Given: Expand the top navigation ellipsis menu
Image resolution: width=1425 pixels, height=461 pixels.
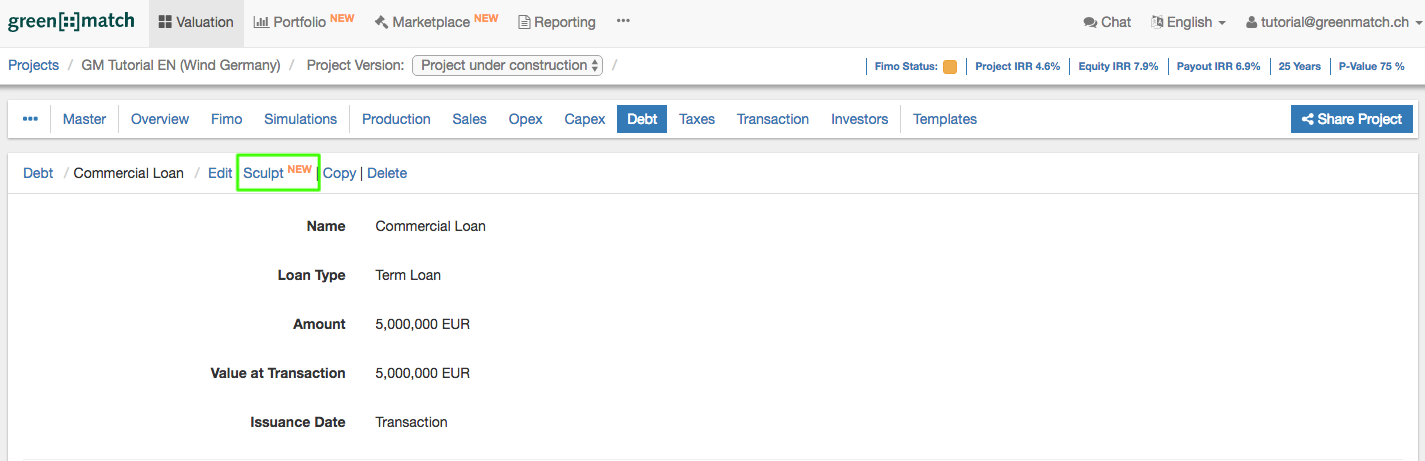Looking at the screenshot, I should (623, 22).
